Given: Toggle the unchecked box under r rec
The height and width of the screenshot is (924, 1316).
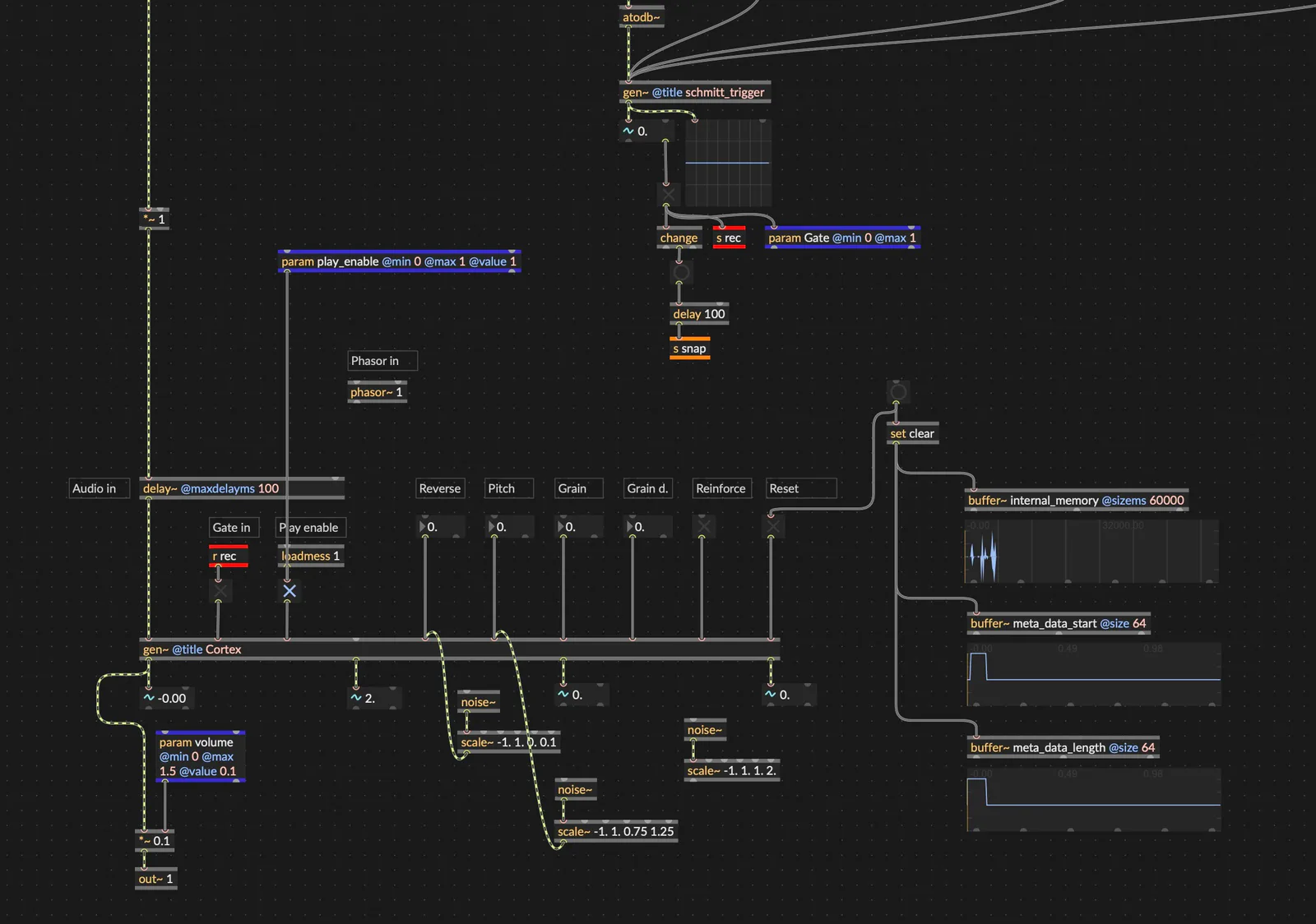Looking at the screenshot, I should click(x=220, y=591).
